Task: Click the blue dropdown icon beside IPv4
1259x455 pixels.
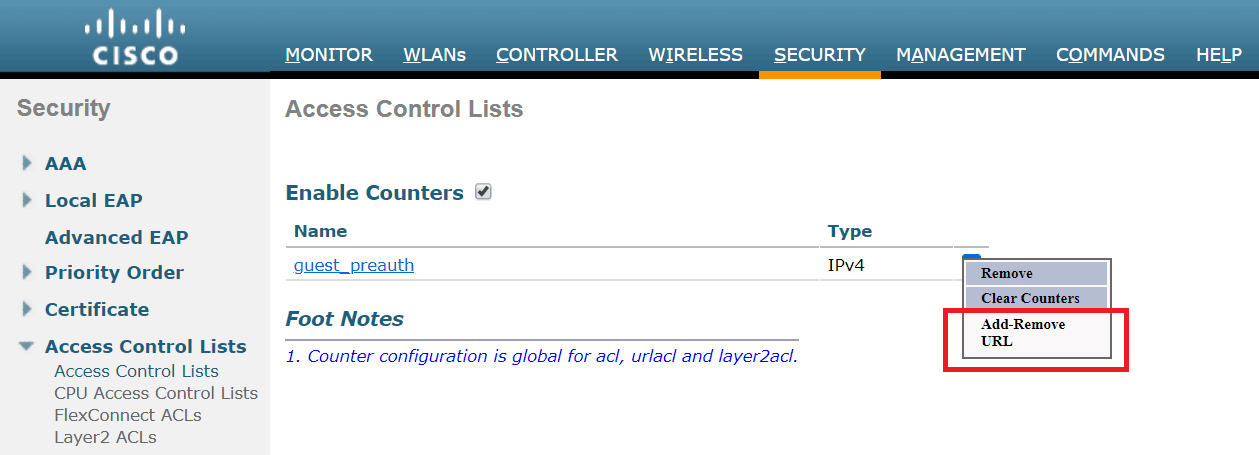Action: click(x=971, y=258)
